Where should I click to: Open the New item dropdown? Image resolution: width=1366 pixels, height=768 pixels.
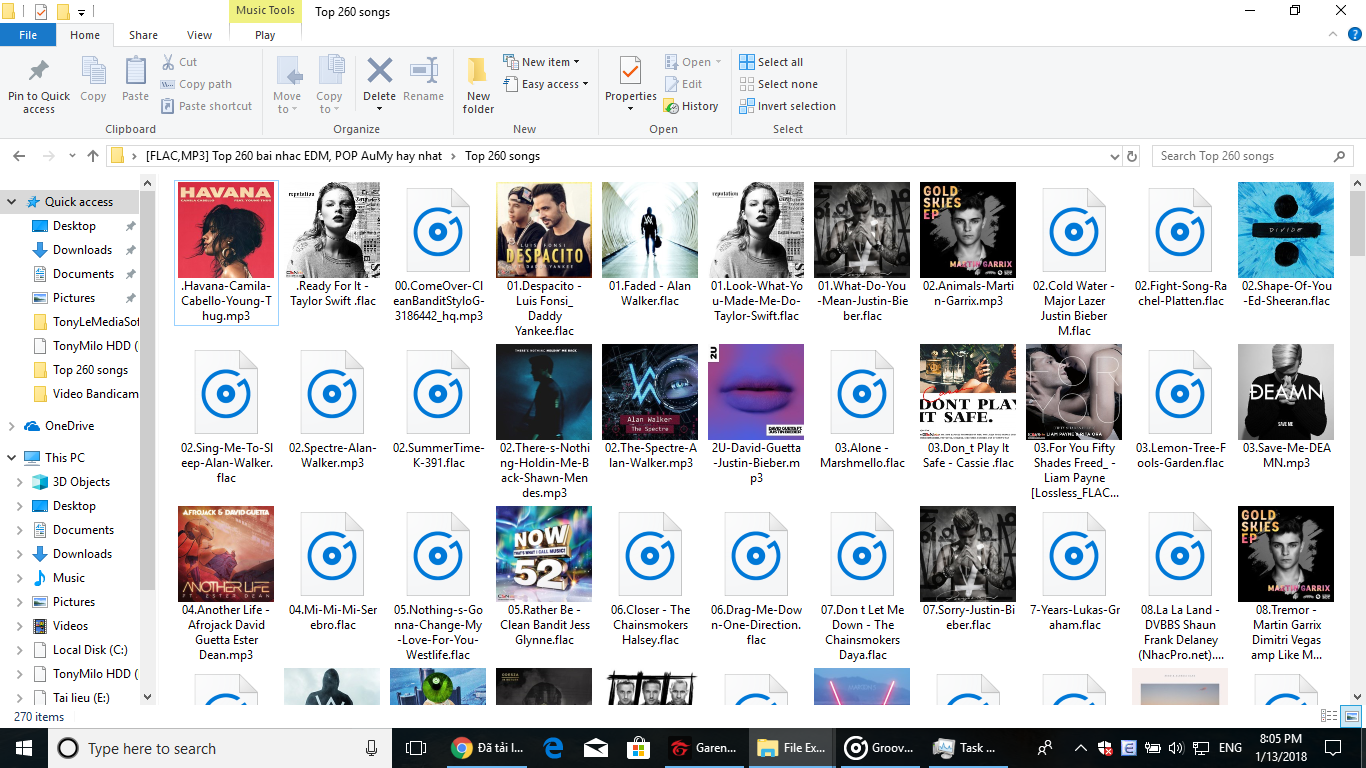(x=540, y=62)
